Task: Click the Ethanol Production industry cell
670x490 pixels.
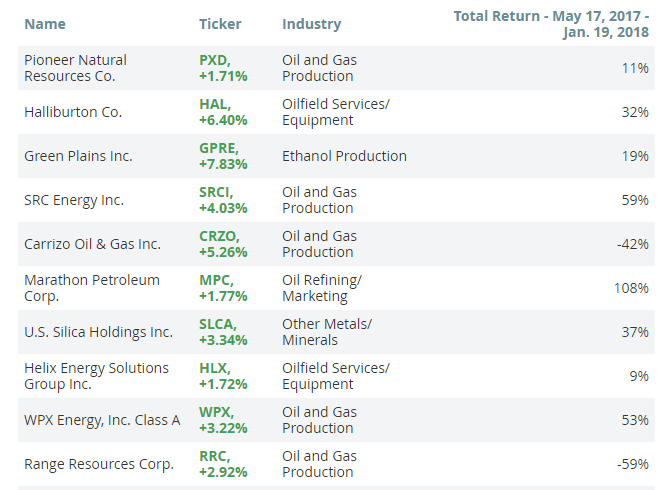Action: (344, 156)
